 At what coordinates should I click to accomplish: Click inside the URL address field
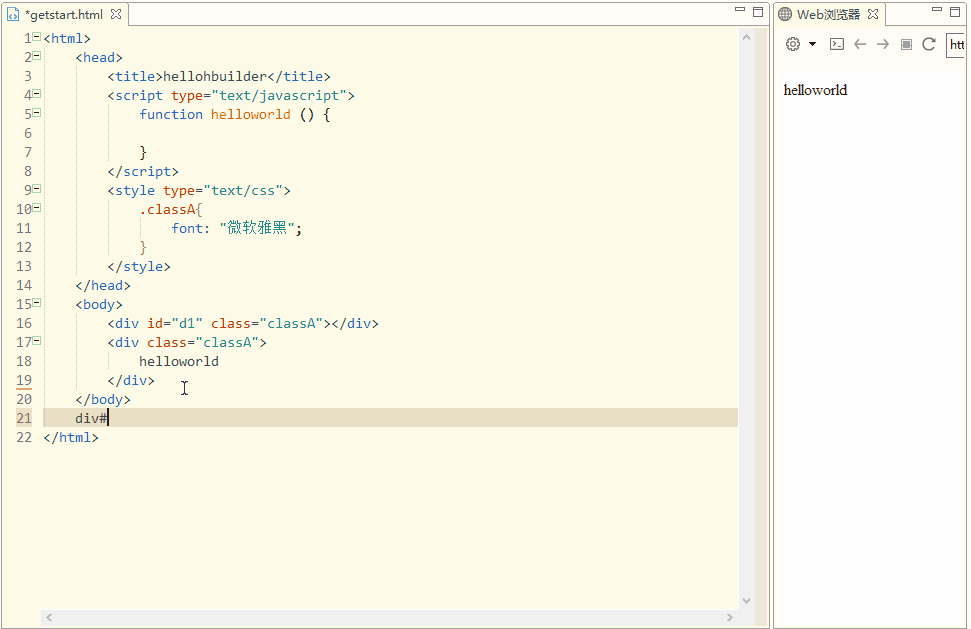coord(959,44)
